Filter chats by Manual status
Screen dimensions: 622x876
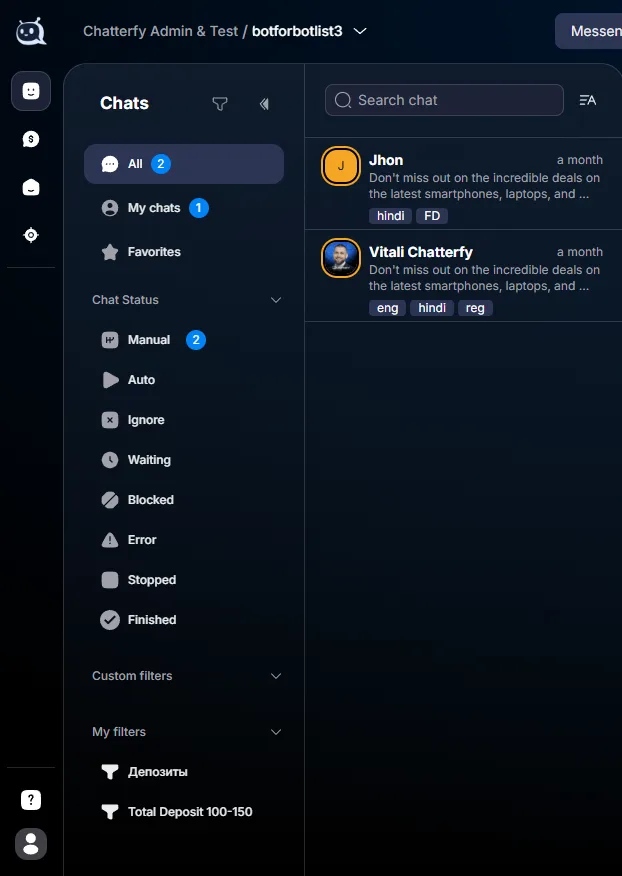point(184,340)
